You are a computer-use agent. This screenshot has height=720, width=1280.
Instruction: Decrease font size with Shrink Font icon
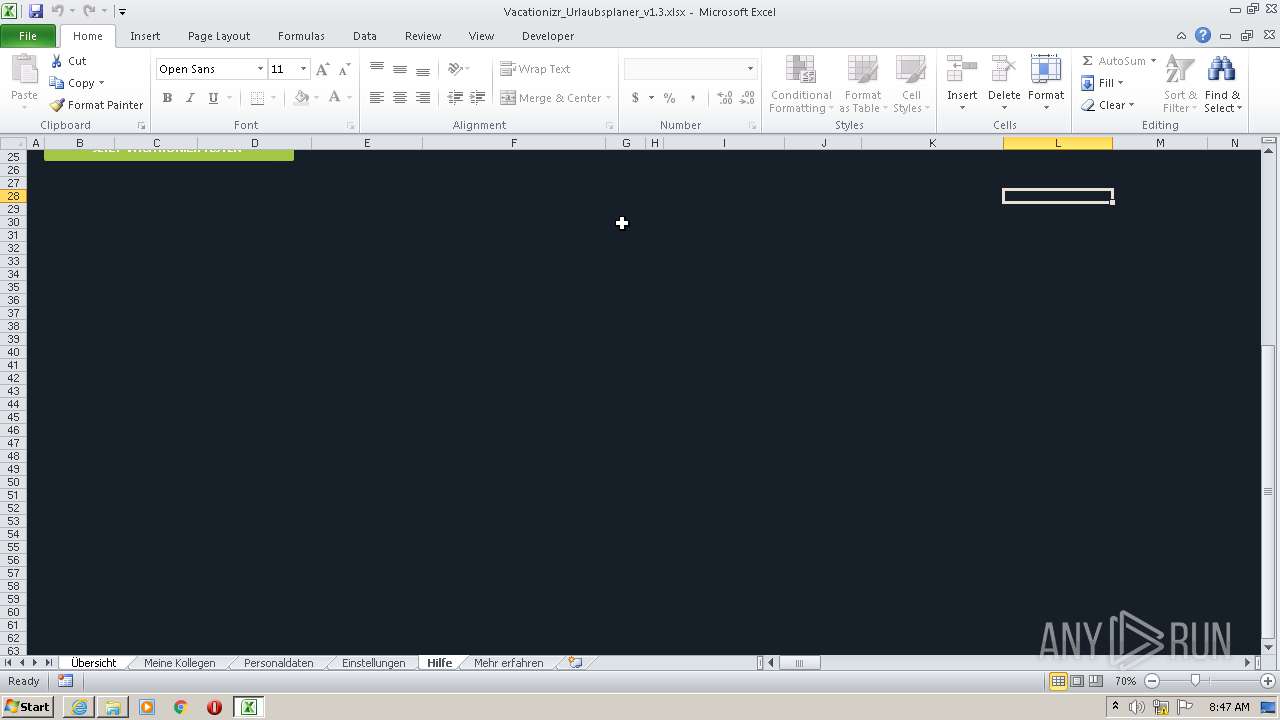344,69
